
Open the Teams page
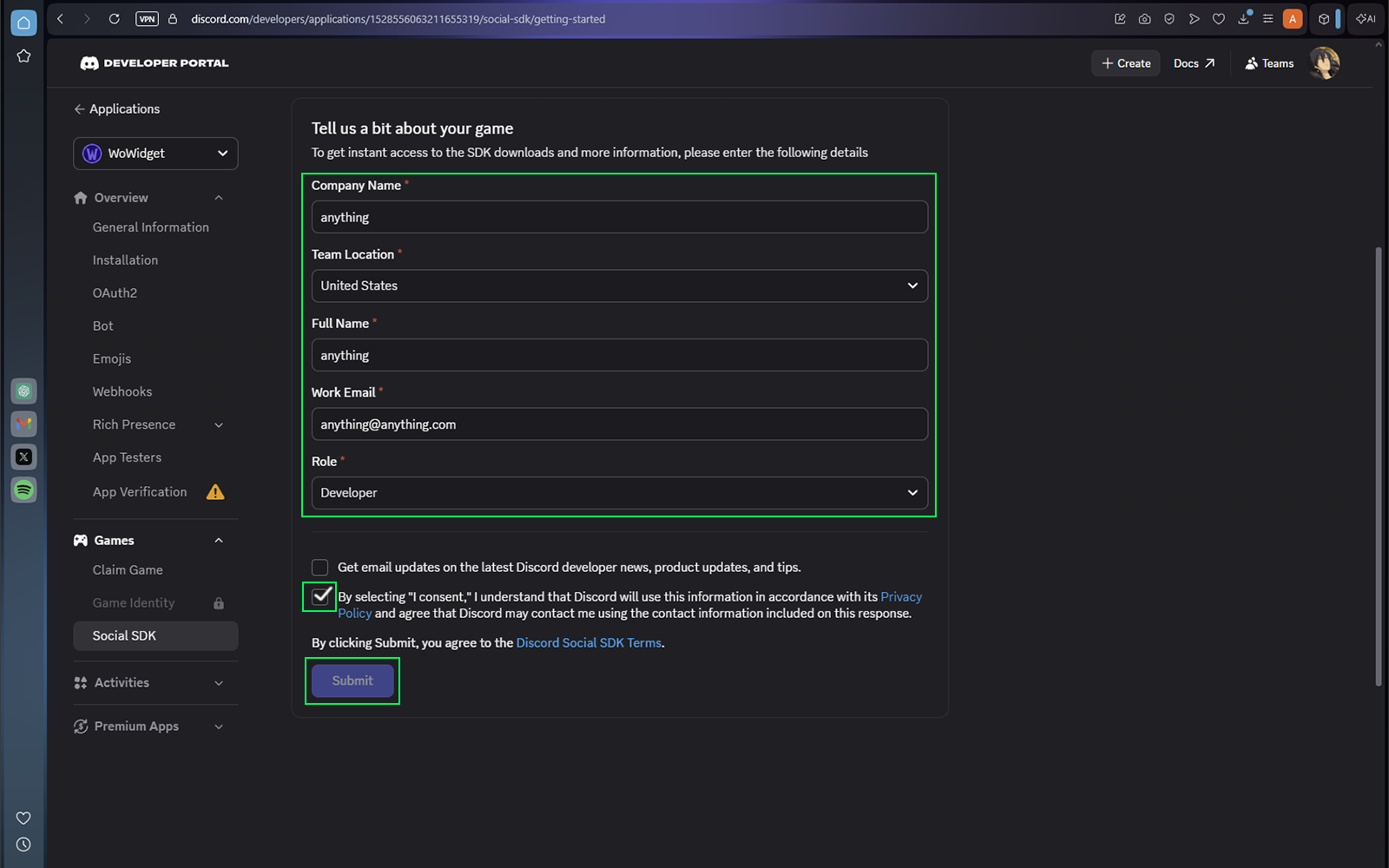pos(1269,63)
